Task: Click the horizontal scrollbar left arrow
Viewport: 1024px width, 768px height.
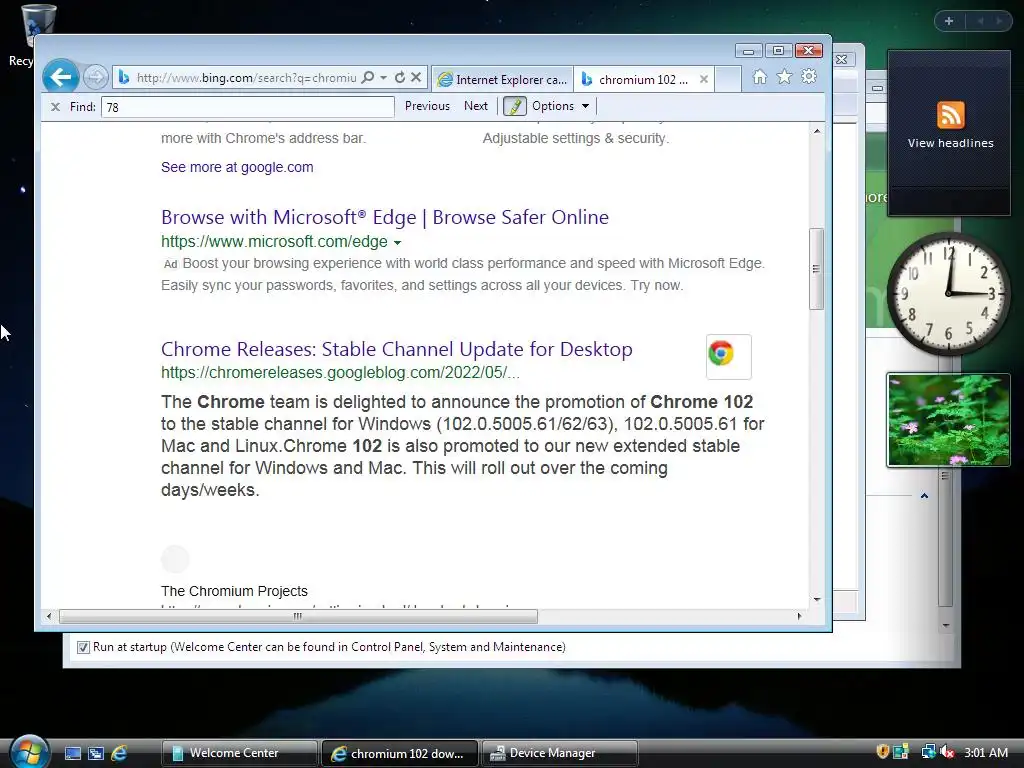Action: (x=49, y=616)
